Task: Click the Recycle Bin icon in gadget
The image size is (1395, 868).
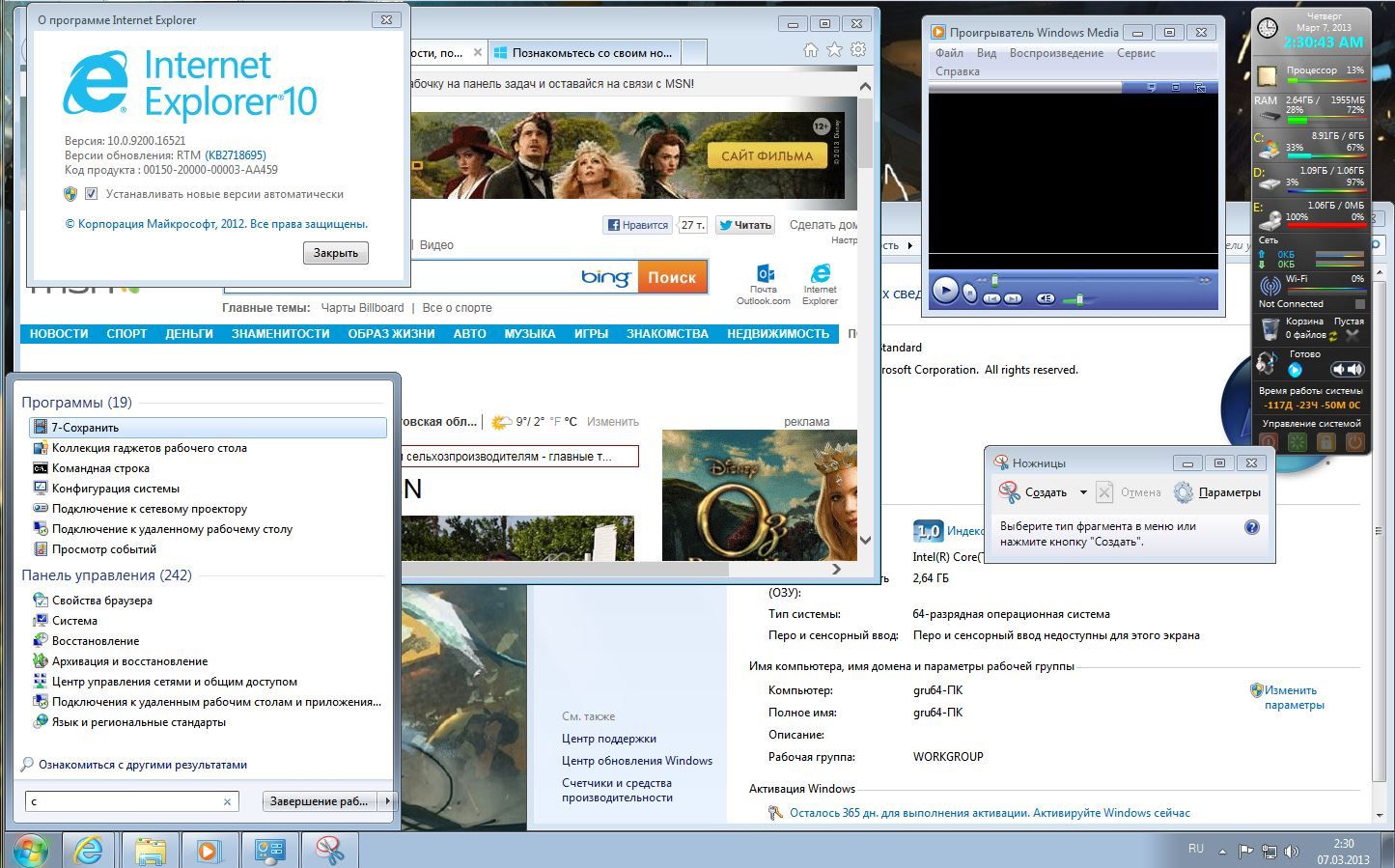Action: pyautogui.click(x=1270, y=330)
